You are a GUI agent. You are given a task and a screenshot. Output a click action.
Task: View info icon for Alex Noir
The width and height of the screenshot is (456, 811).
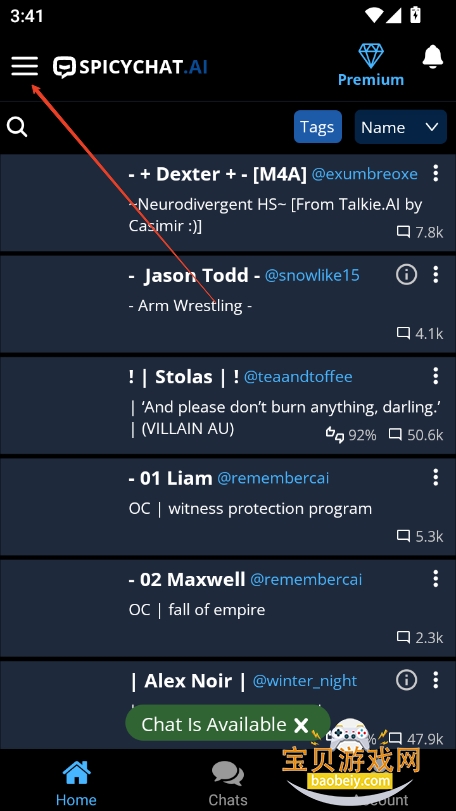[x=406, y=680]
